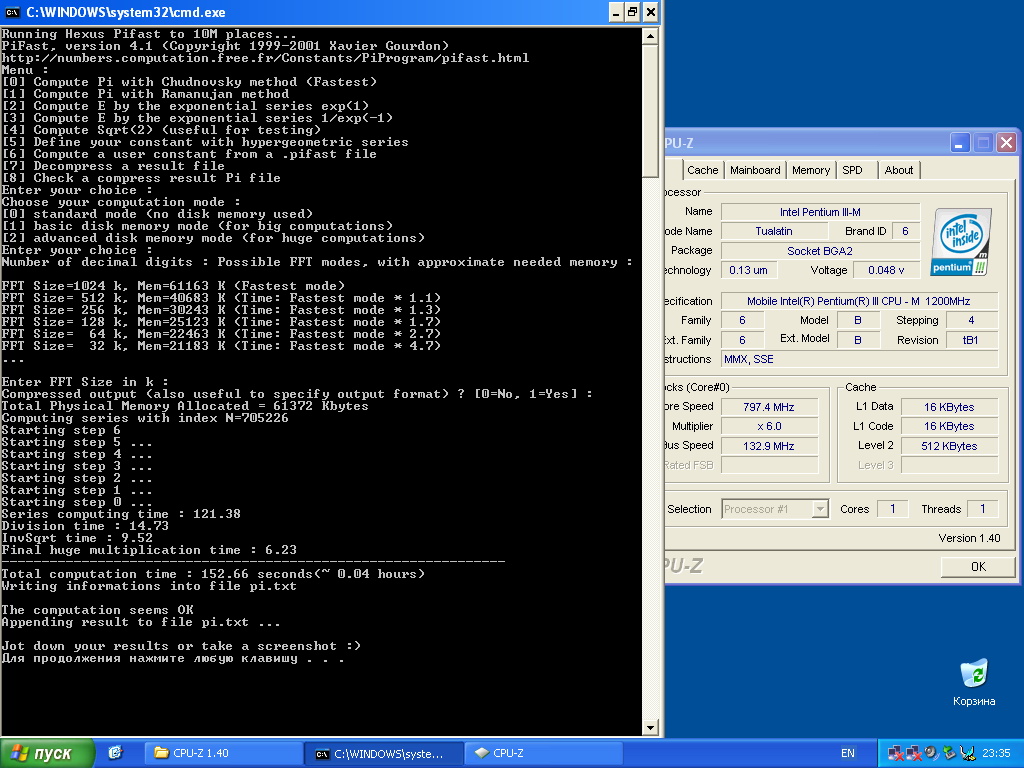This screenshot has height=768, width=1024.
Task: Click the disconnected network icon beside the speaker
Action: tap(914, 753)
